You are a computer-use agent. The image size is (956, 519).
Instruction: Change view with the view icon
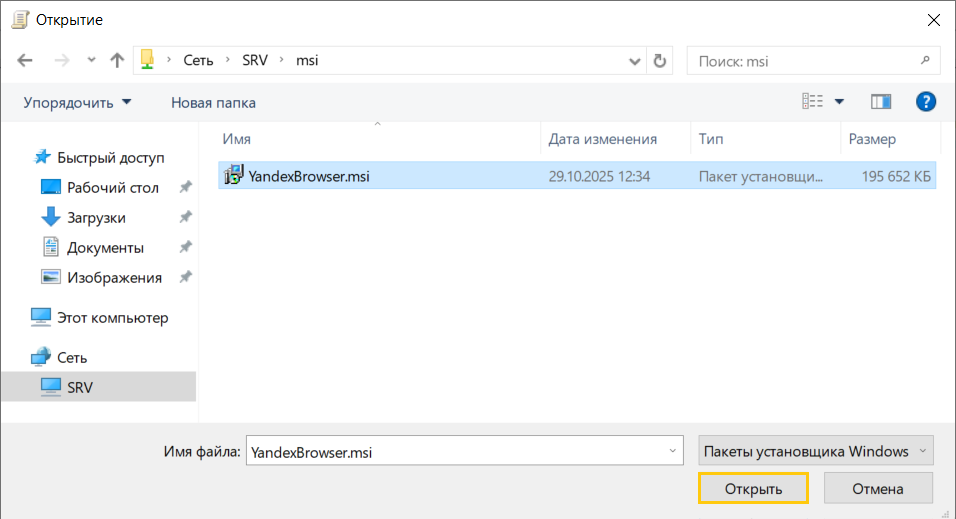[x=812, y=101]
